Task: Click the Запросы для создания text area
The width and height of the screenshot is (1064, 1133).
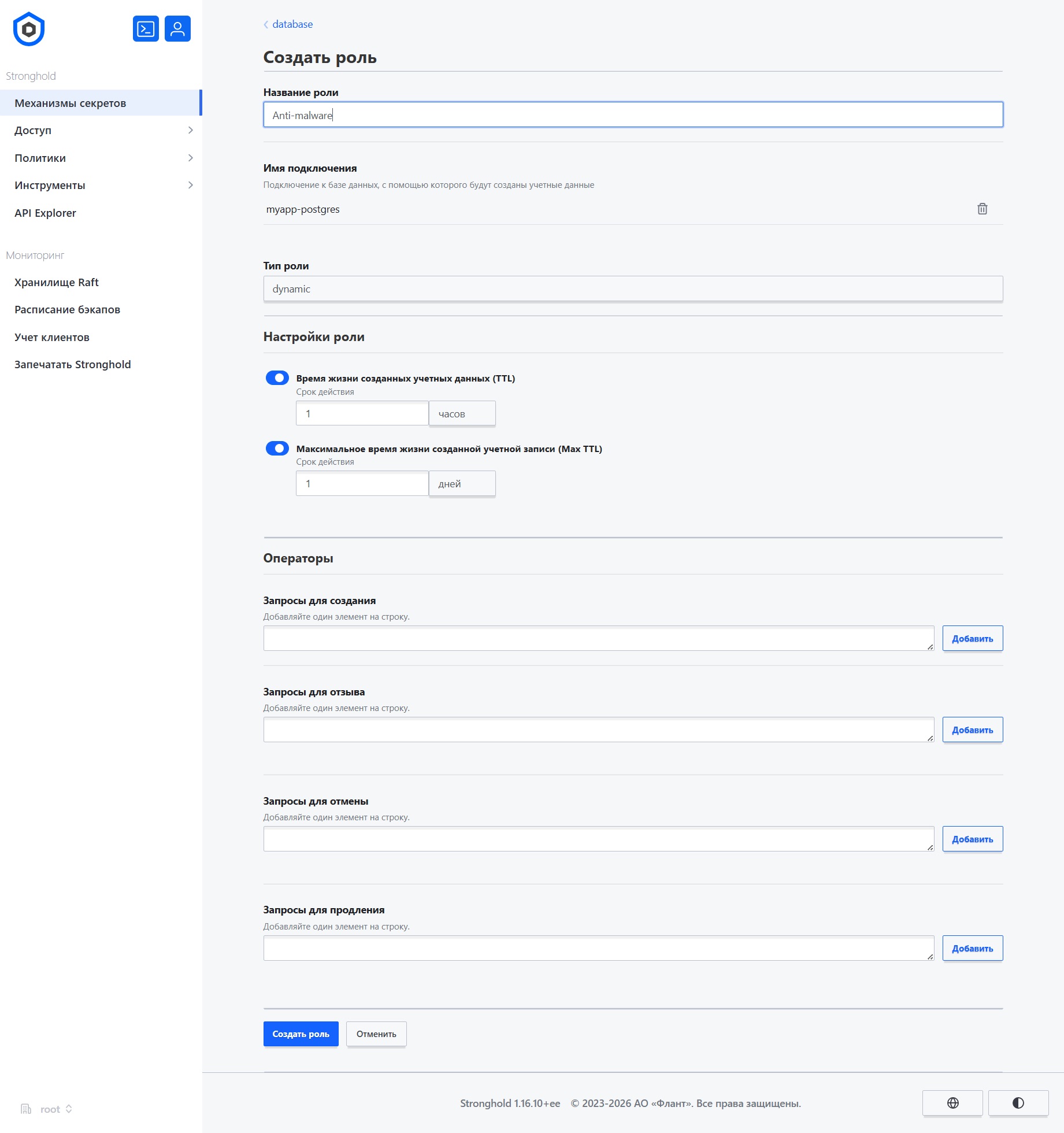Action: (598, 638)
